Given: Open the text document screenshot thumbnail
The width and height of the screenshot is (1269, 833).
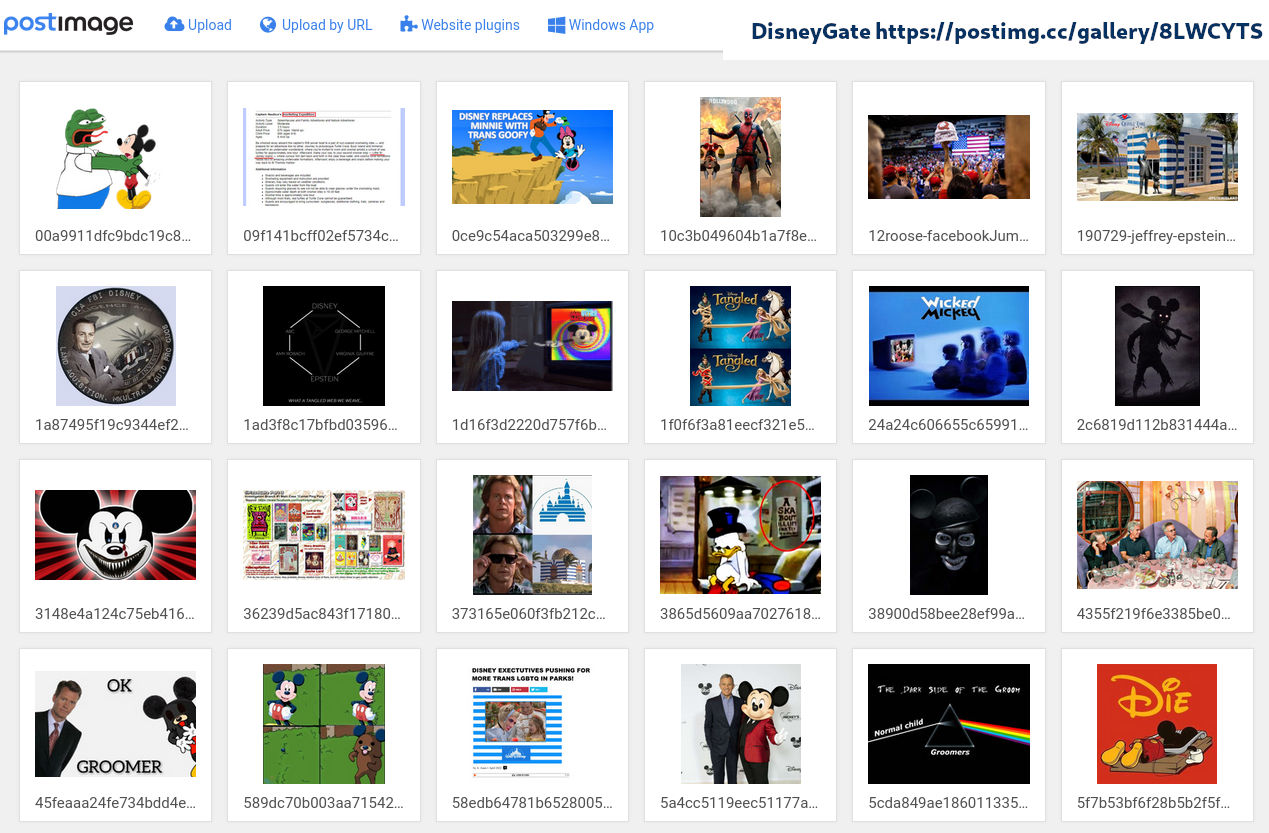Looking at the screenshot, I should (x=324, y=157).
